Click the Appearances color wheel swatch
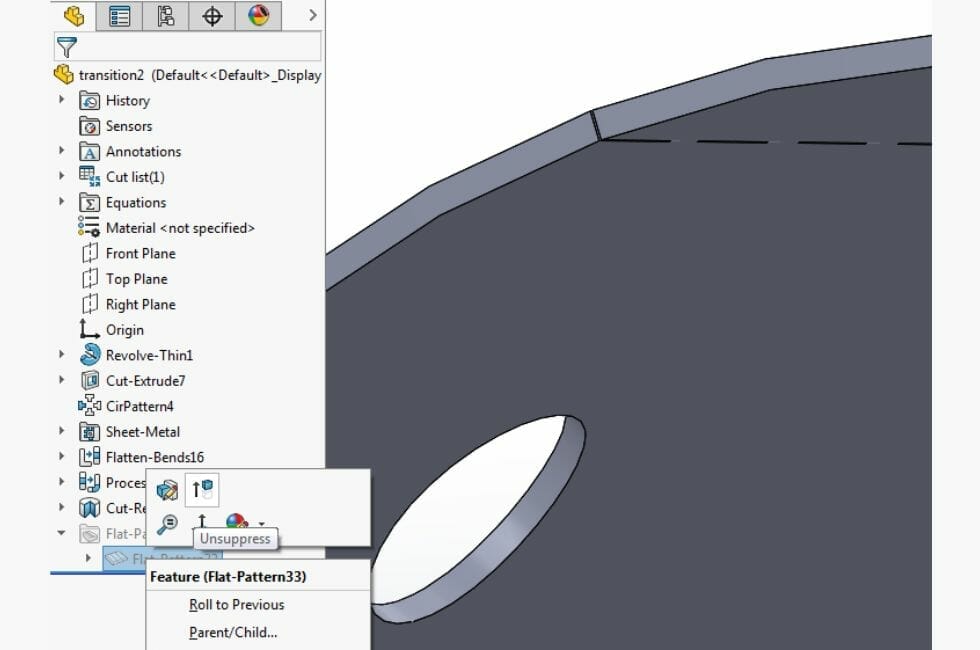980x650 pixels. [x=234, y=521]
